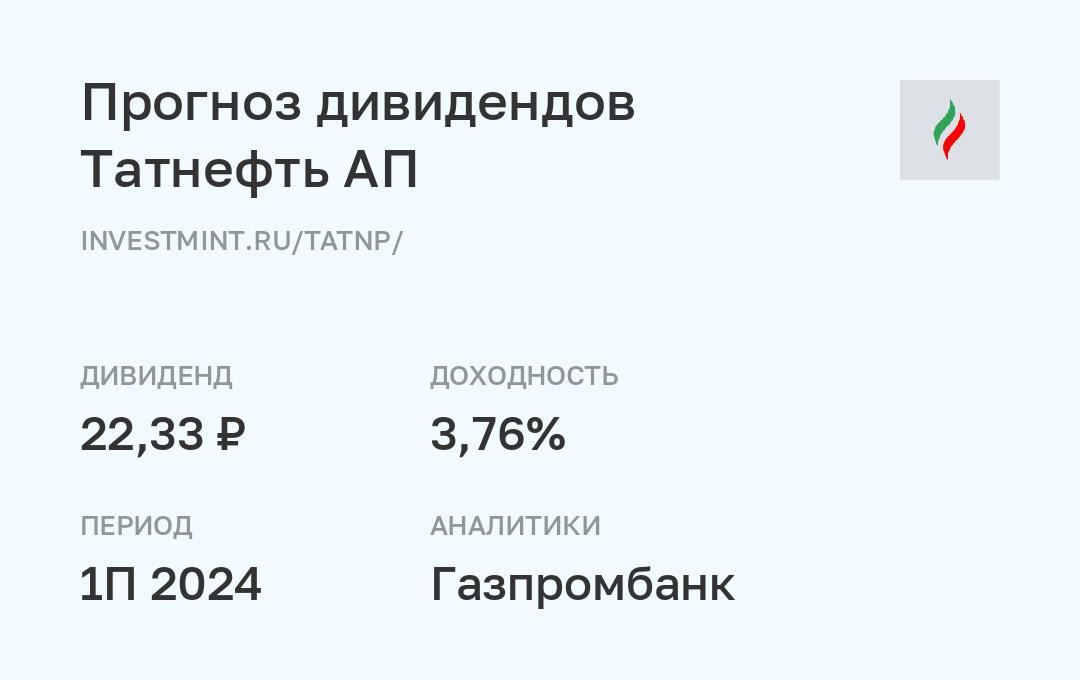Click the "ДИВИДЕНД" label
Screen dimensions: 1080x680
[156, 376]
